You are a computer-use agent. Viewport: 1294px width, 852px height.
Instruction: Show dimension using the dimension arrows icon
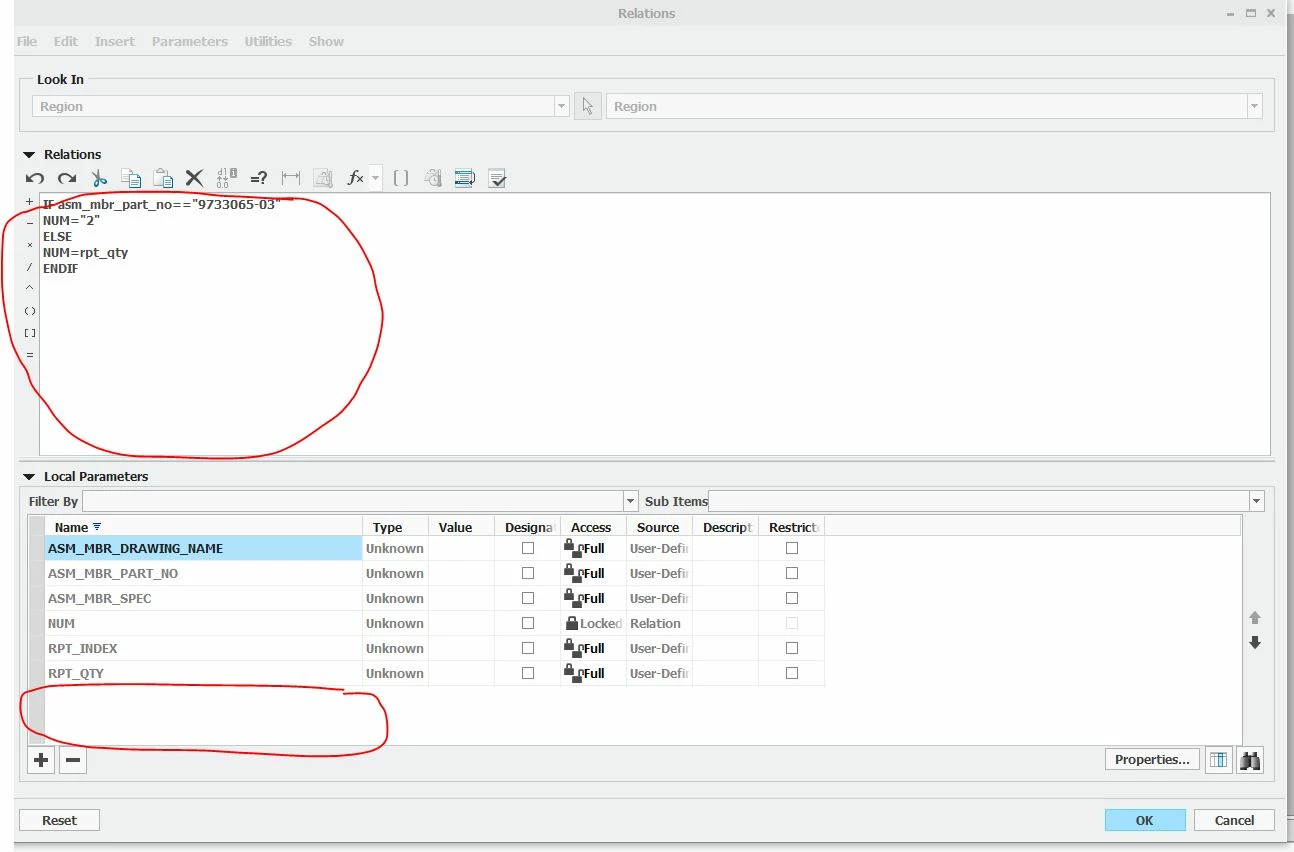point(291,178)
